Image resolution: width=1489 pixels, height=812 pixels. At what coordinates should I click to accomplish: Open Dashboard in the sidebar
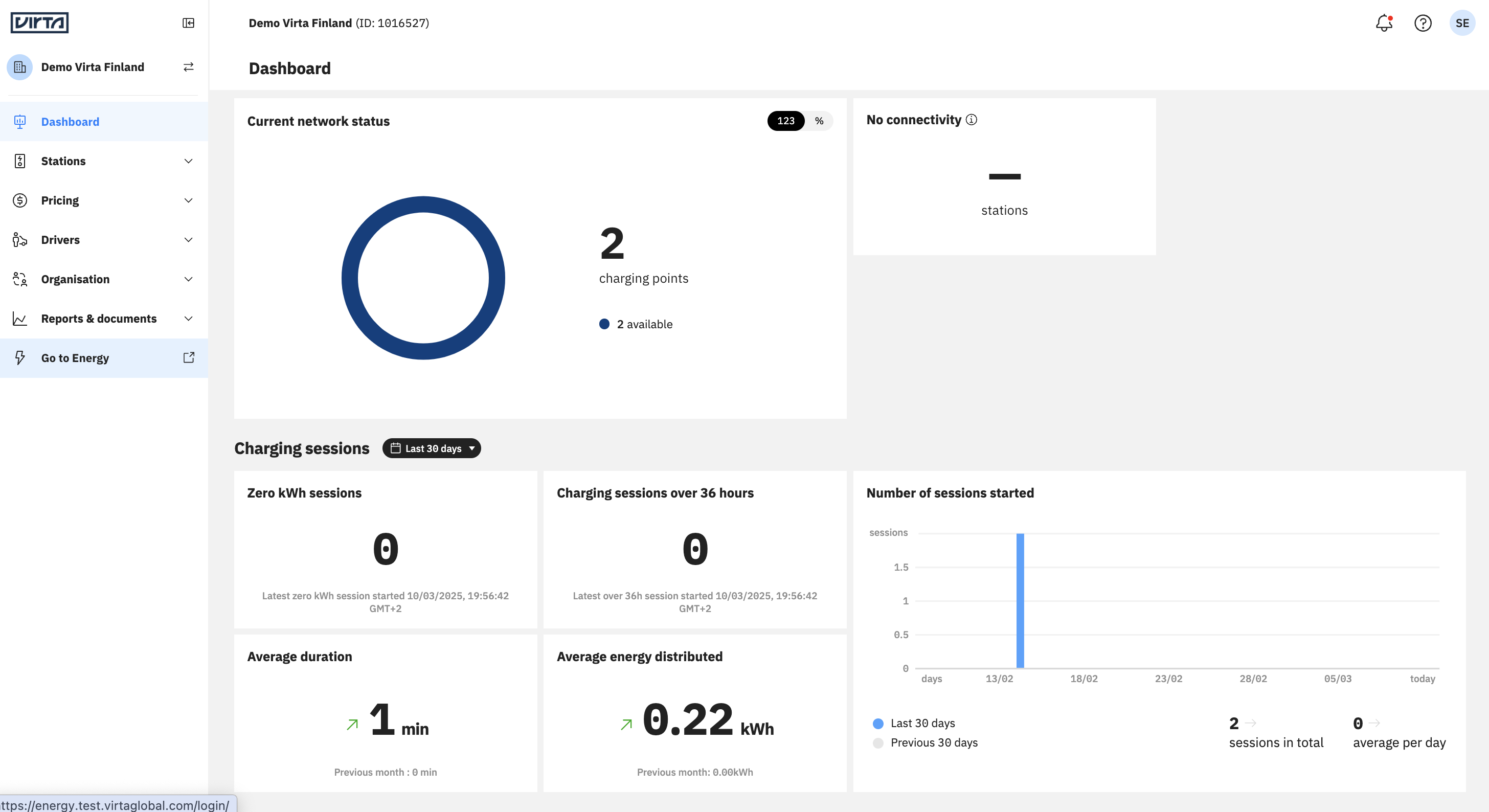(104, 122)
